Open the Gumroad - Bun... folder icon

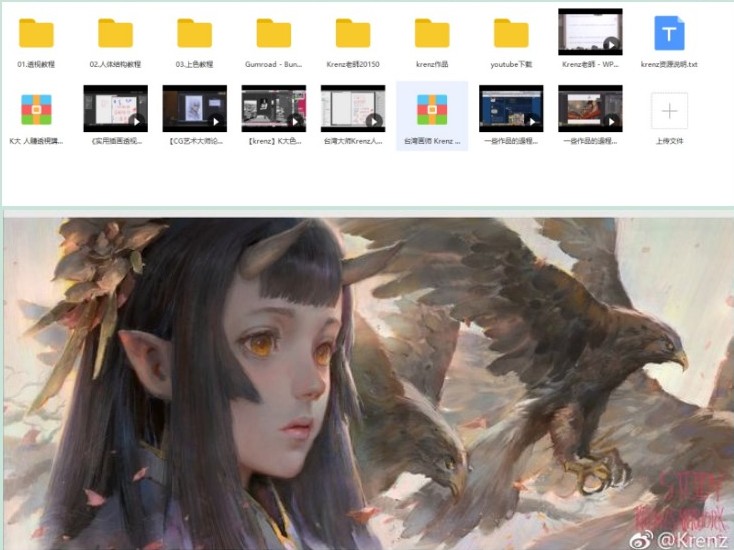coord(273,33)
